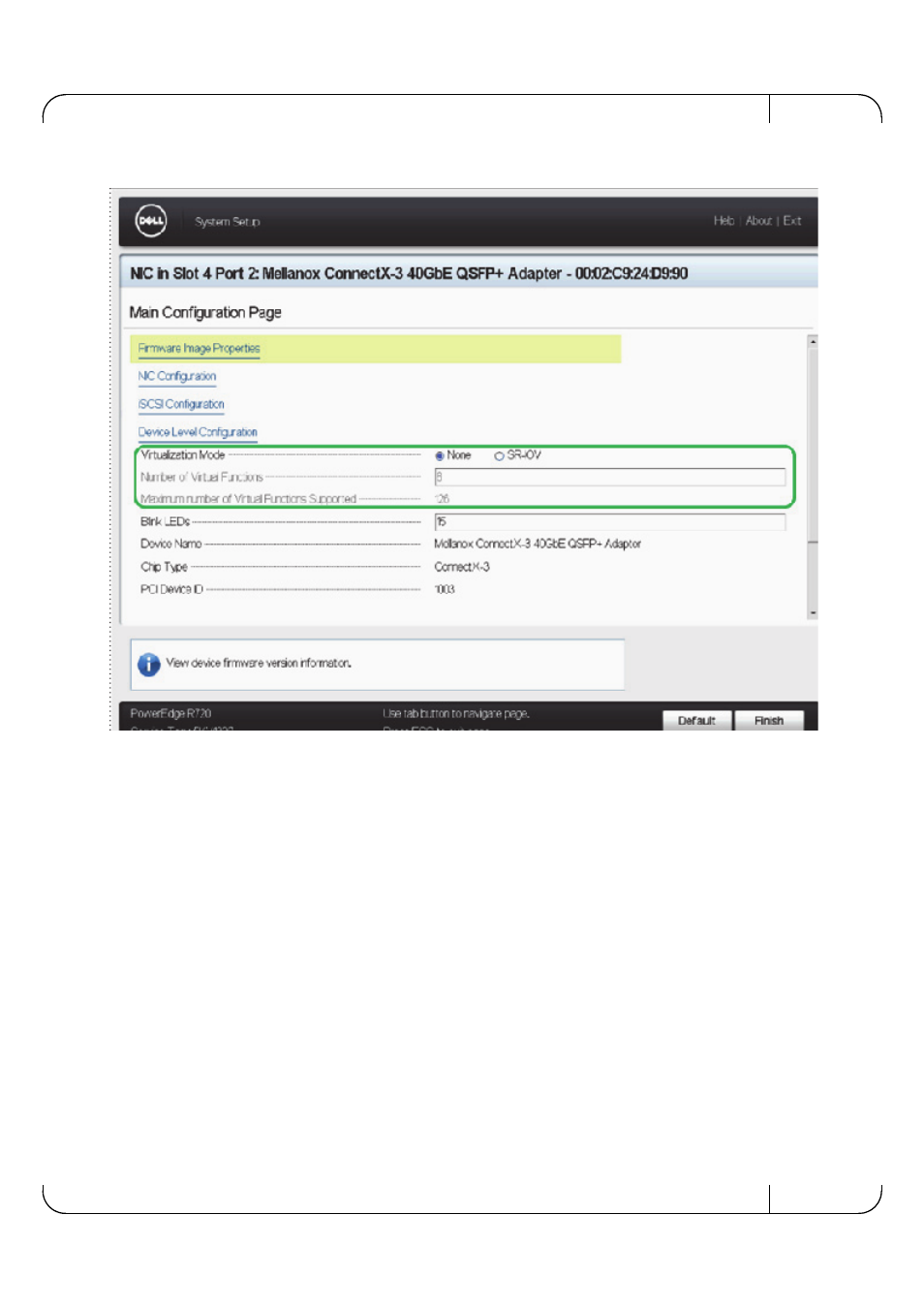Click the PCI Device ID value 1003
The image size is (924, 1308).
[445, 589]
